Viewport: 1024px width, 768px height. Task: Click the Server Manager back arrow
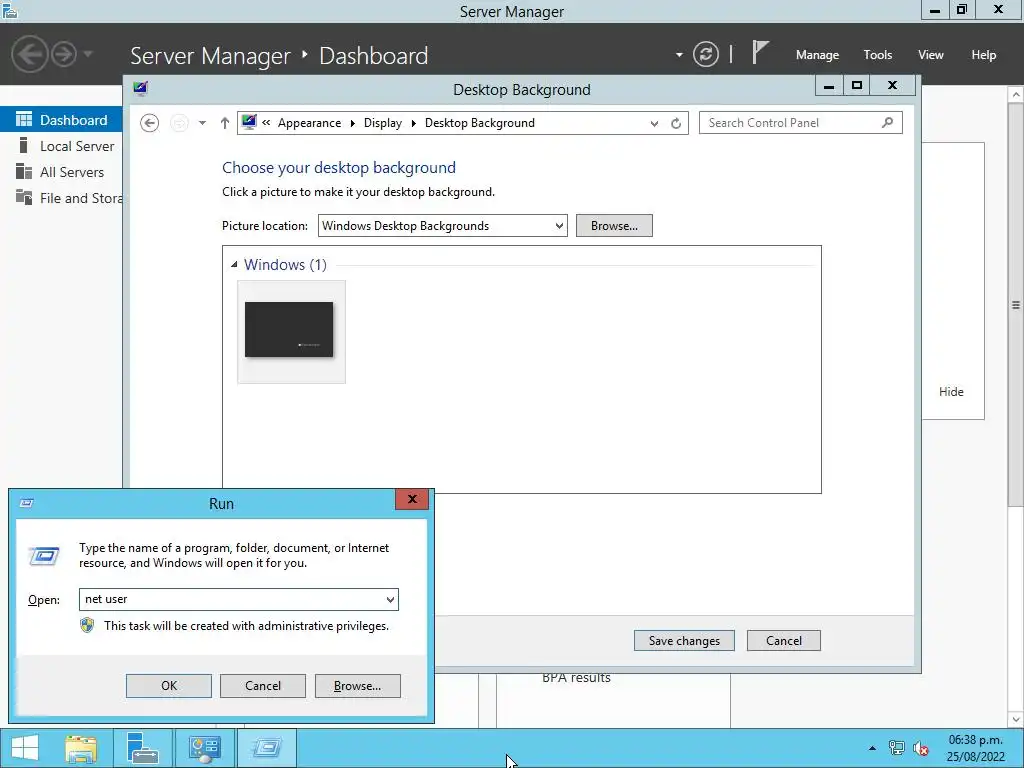(x=29, y=54)
